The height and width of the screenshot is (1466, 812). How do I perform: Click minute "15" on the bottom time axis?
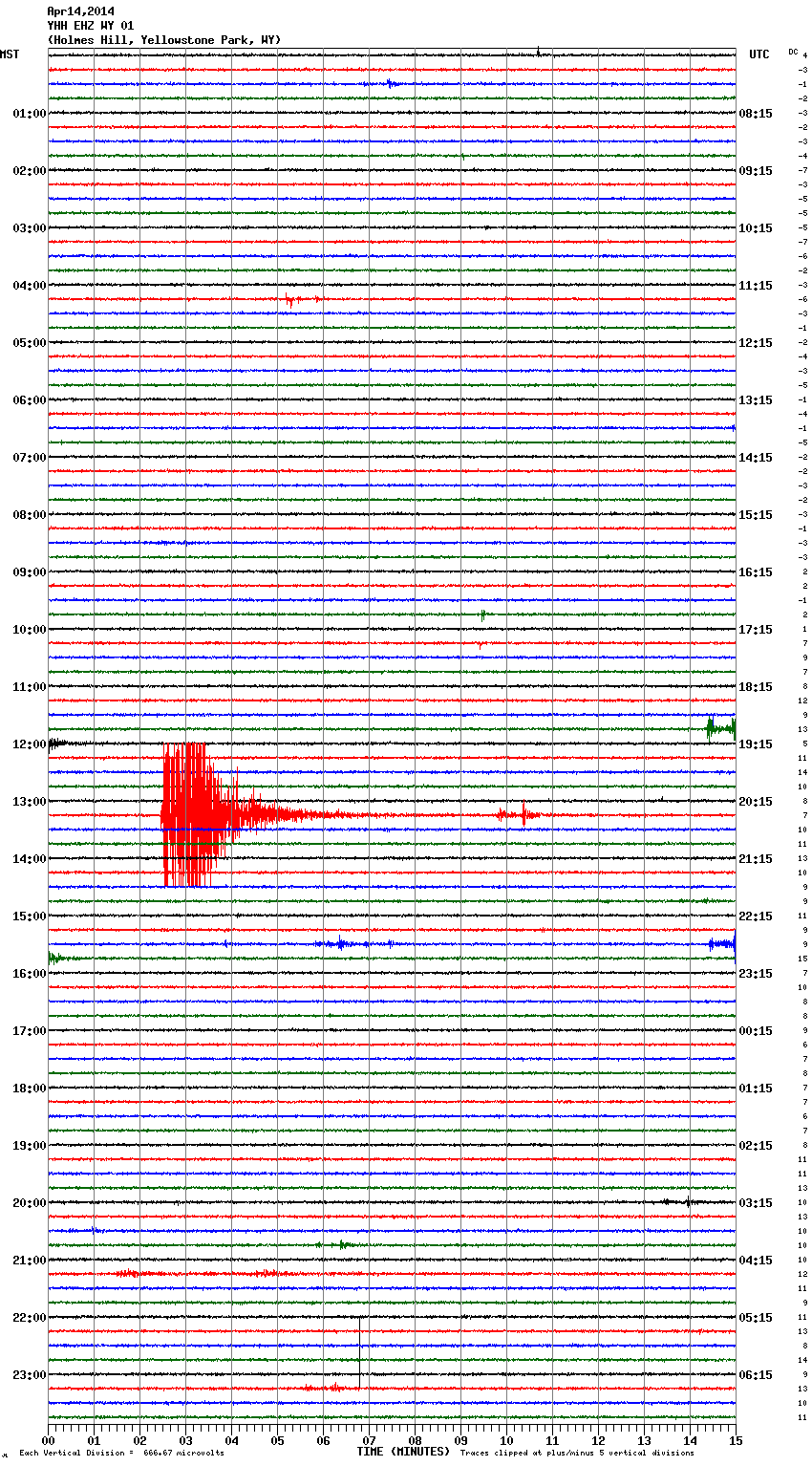click(x=736, y=1440)
